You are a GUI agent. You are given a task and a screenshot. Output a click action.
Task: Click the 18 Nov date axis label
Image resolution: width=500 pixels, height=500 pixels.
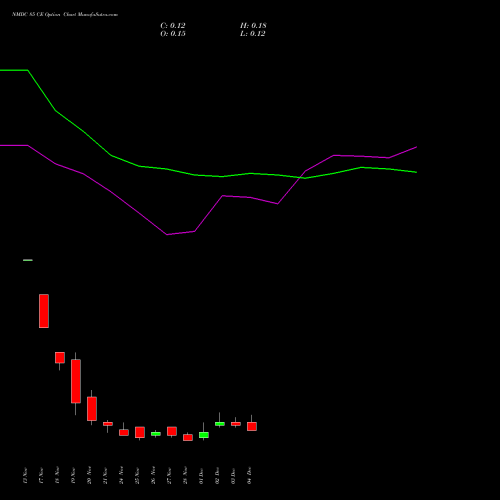(57, 476)
